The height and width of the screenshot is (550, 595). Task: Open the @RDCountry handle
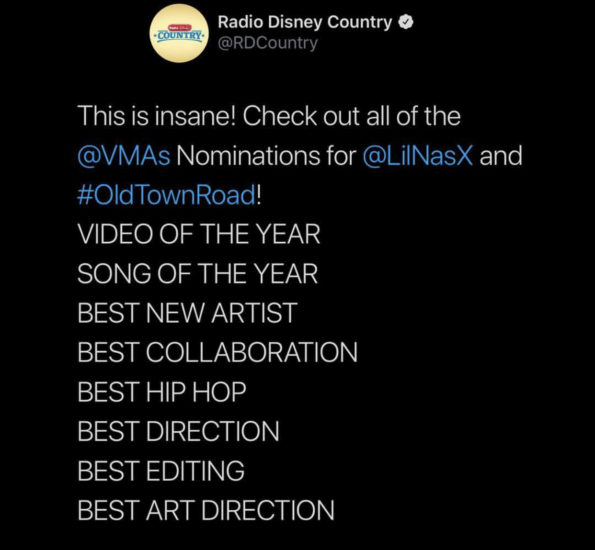tap(268, 43)
